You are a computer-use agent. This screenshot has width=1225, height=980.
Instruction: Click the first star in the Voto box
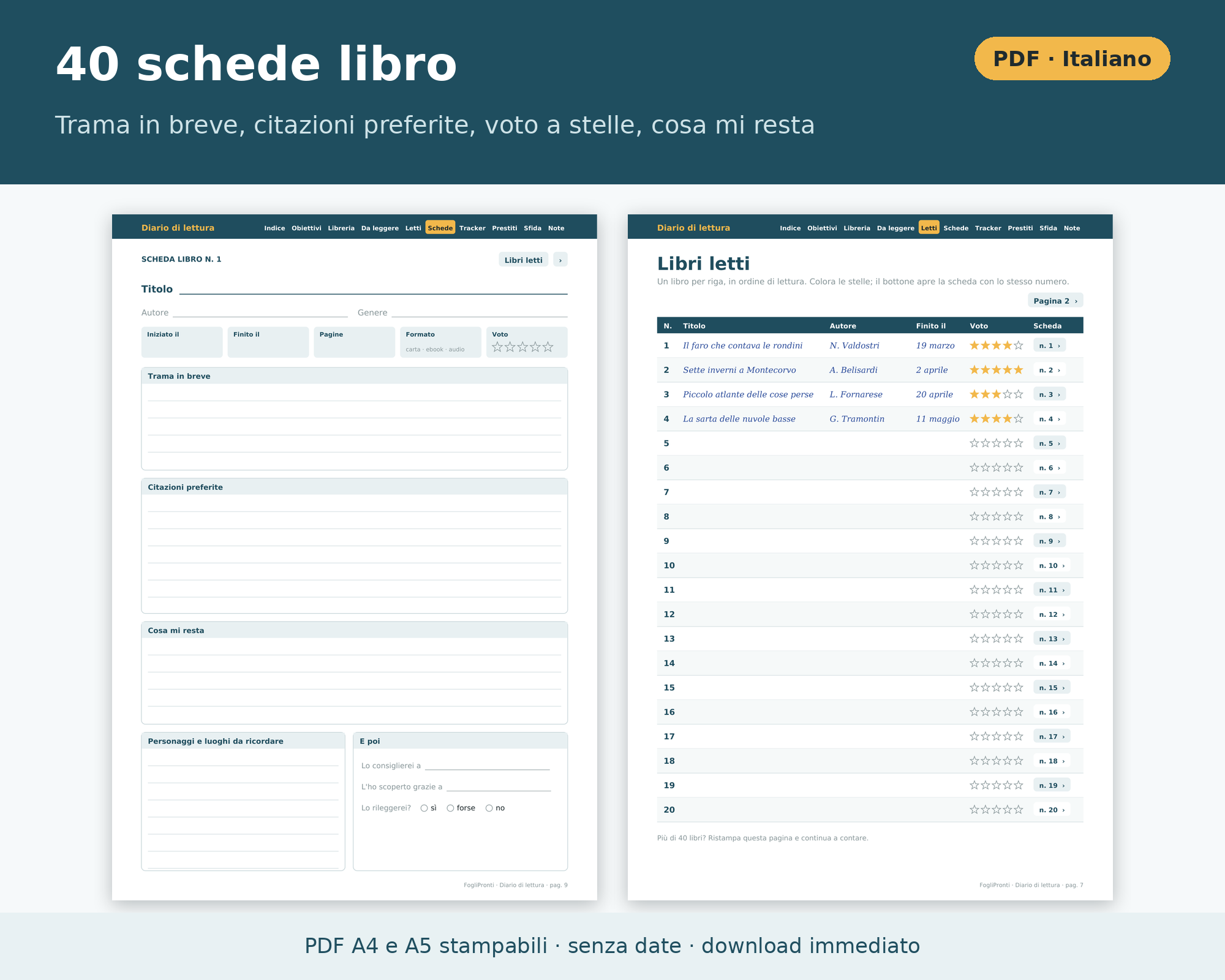(x=497, y=347)
